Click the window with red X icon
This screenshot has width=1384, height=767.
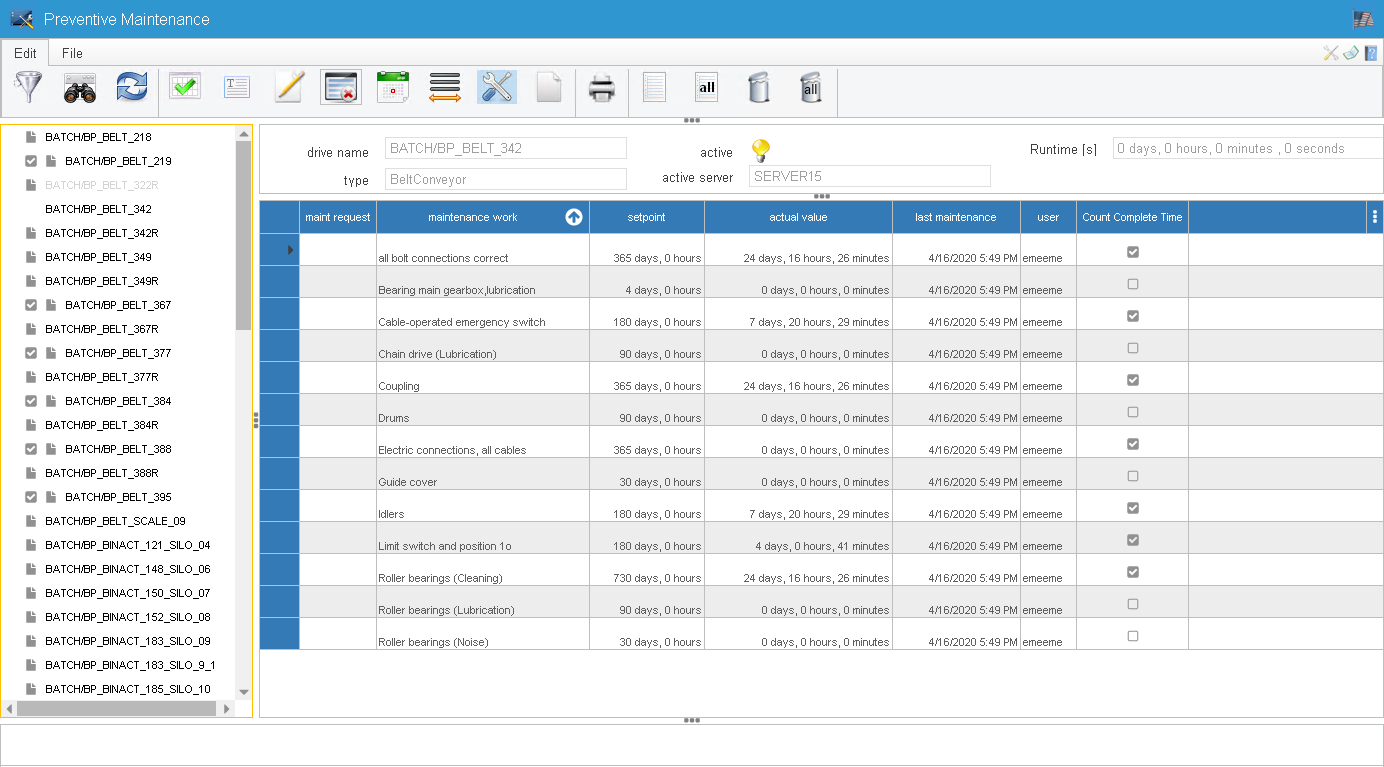(341, 87)
